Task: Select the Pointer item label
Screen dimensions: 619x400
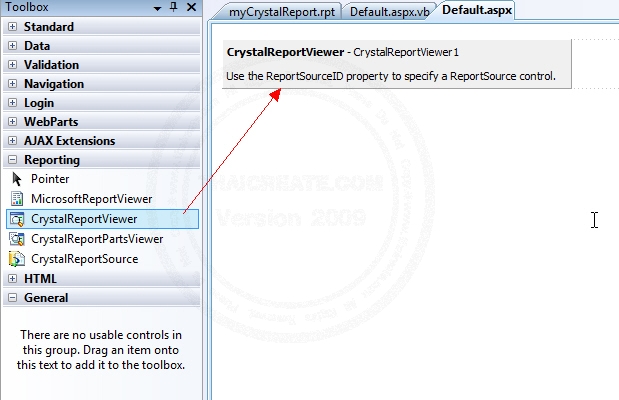Action: click(50, 179)
